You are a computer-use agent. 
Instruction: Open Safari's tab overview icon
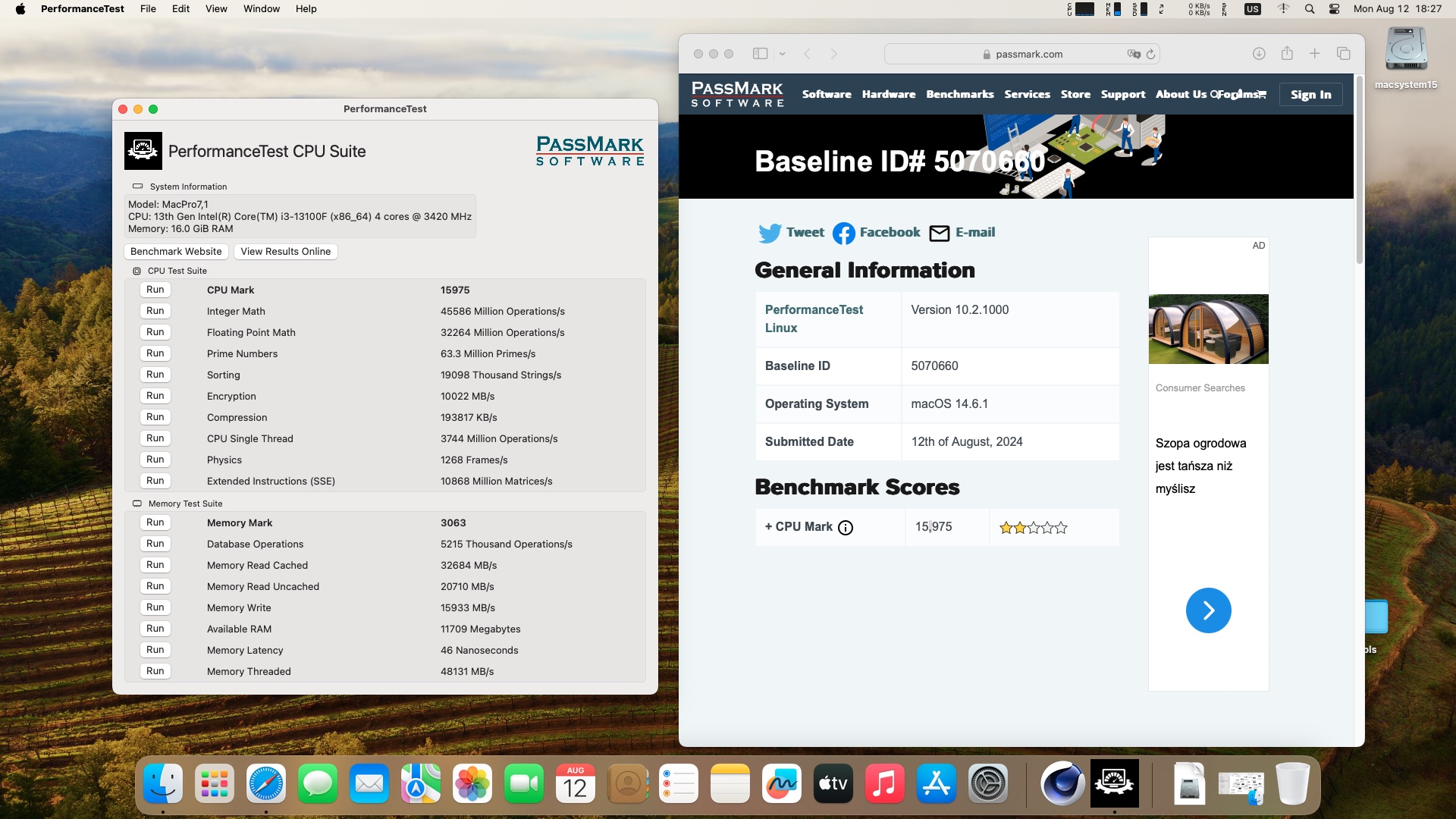point(1343,54)
